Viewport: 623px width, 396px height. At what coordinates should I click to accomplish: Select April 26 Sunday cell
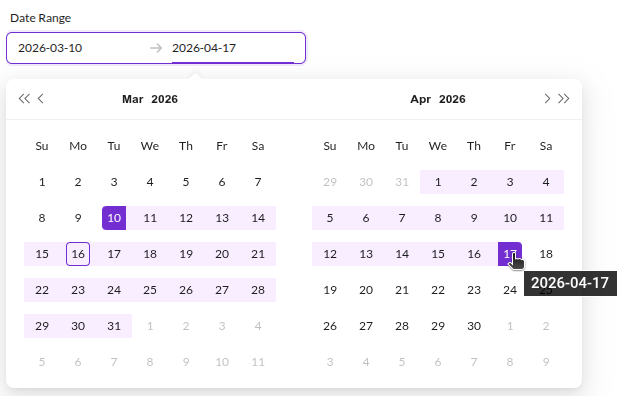pos(330,326)
